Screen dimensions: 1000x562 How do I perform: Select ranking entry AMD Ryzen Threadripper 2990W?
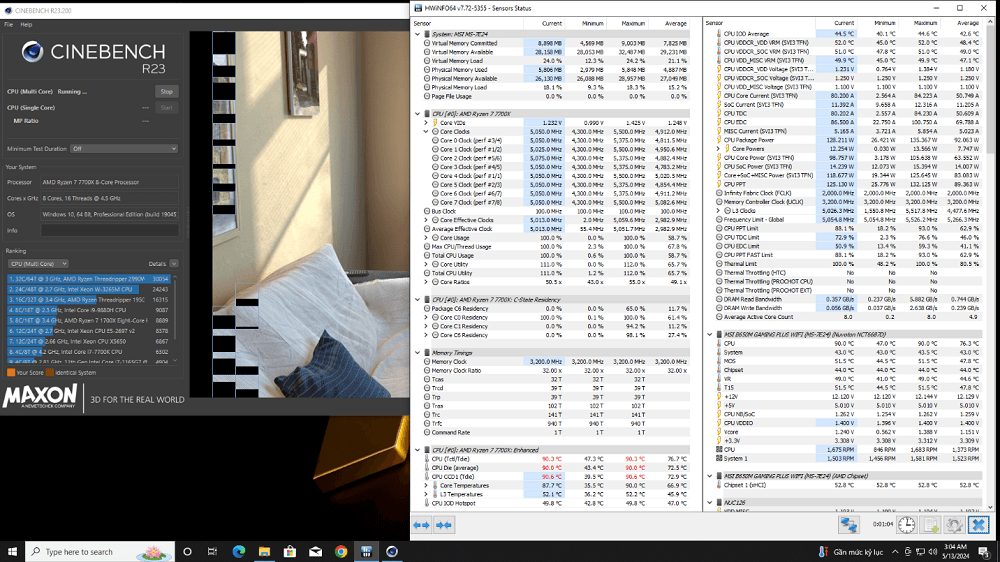[89, 279]
